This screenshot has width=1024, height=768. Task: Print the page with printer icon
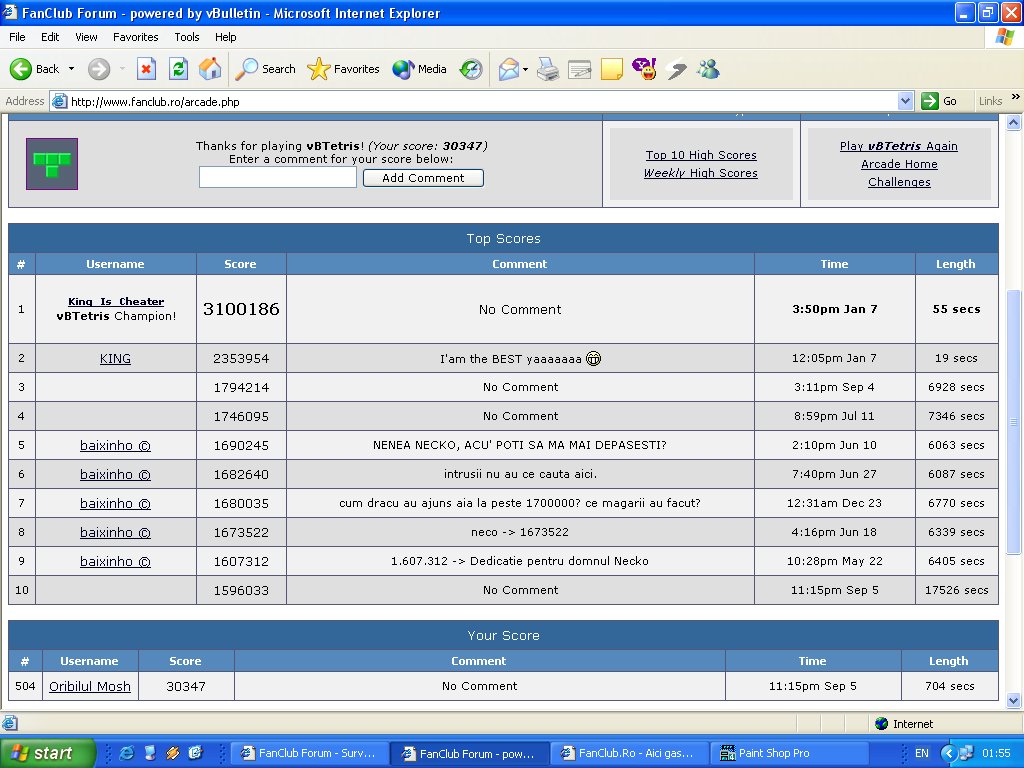(548, 69)
